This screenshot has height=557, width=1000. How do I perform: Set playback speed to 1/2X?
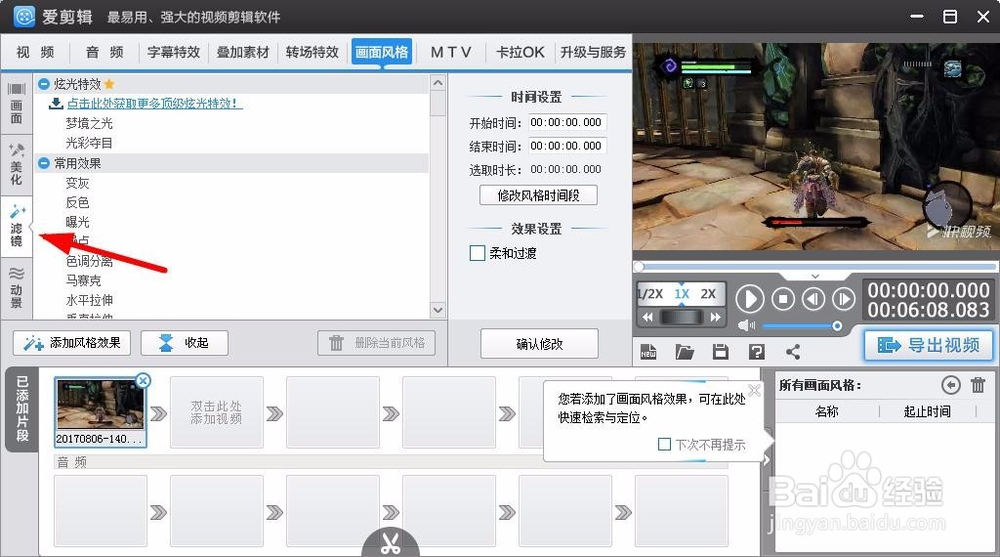click(651, 294)
